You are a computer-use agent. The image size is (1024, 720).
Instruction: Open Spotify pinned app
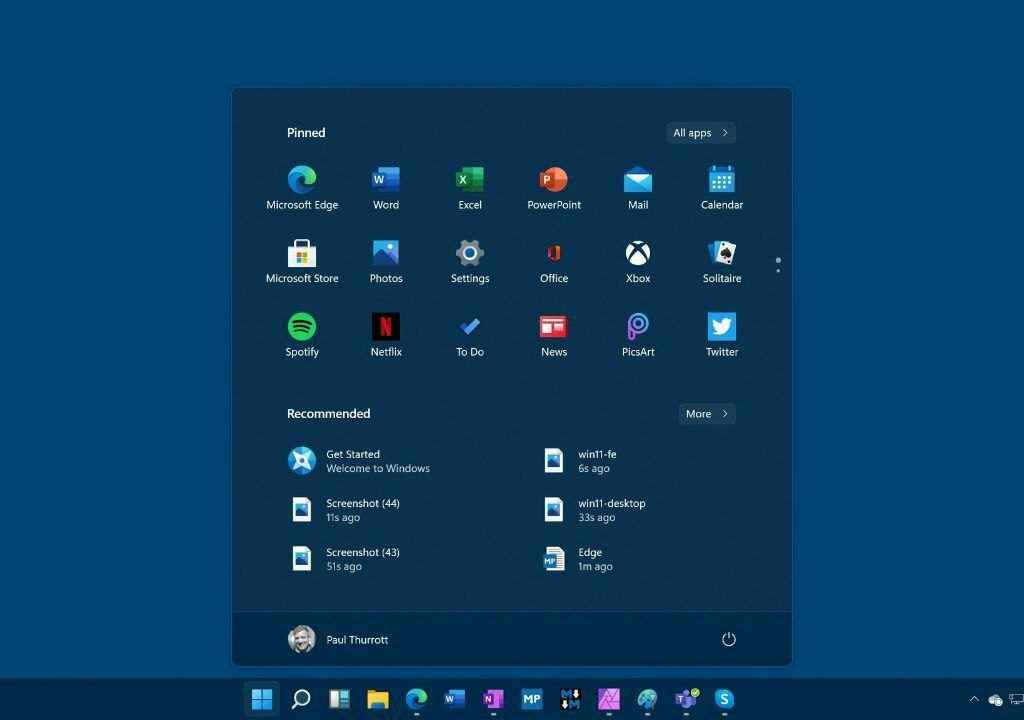pos(302,335)
